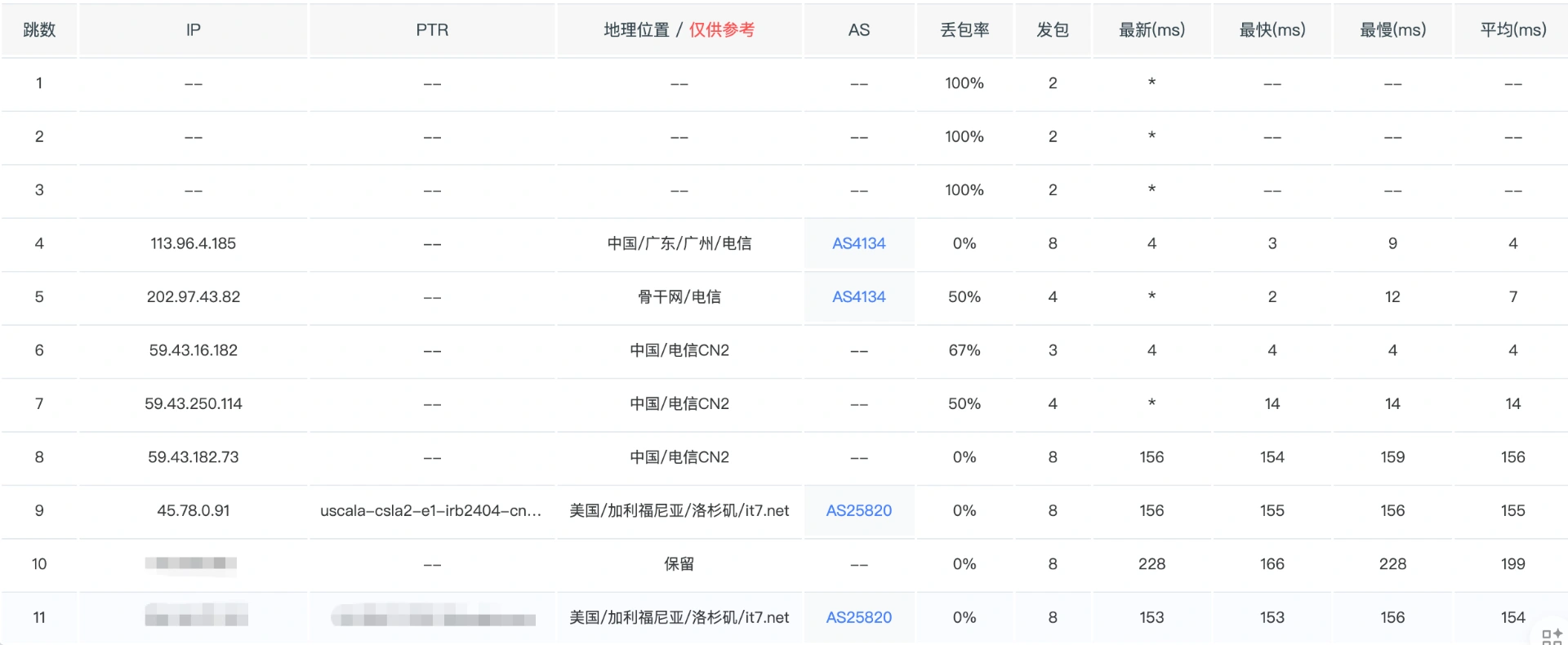Click the 最慢(ms) column header
Screen dimensions: 1568x645
pyautogui.click(x=1392, y=30)
